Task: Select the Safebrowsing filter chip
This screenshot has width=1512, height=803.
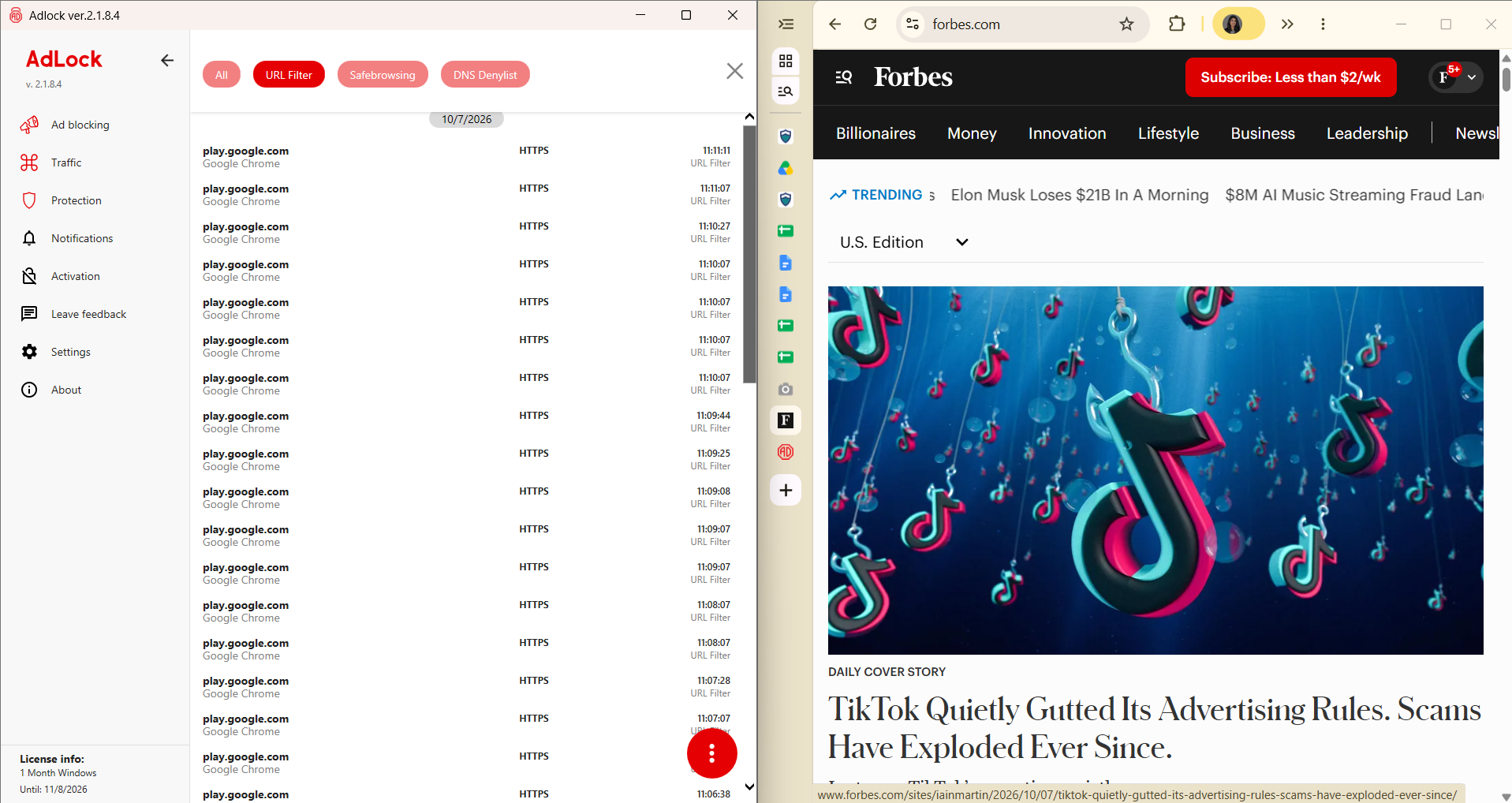Action: 383,74
